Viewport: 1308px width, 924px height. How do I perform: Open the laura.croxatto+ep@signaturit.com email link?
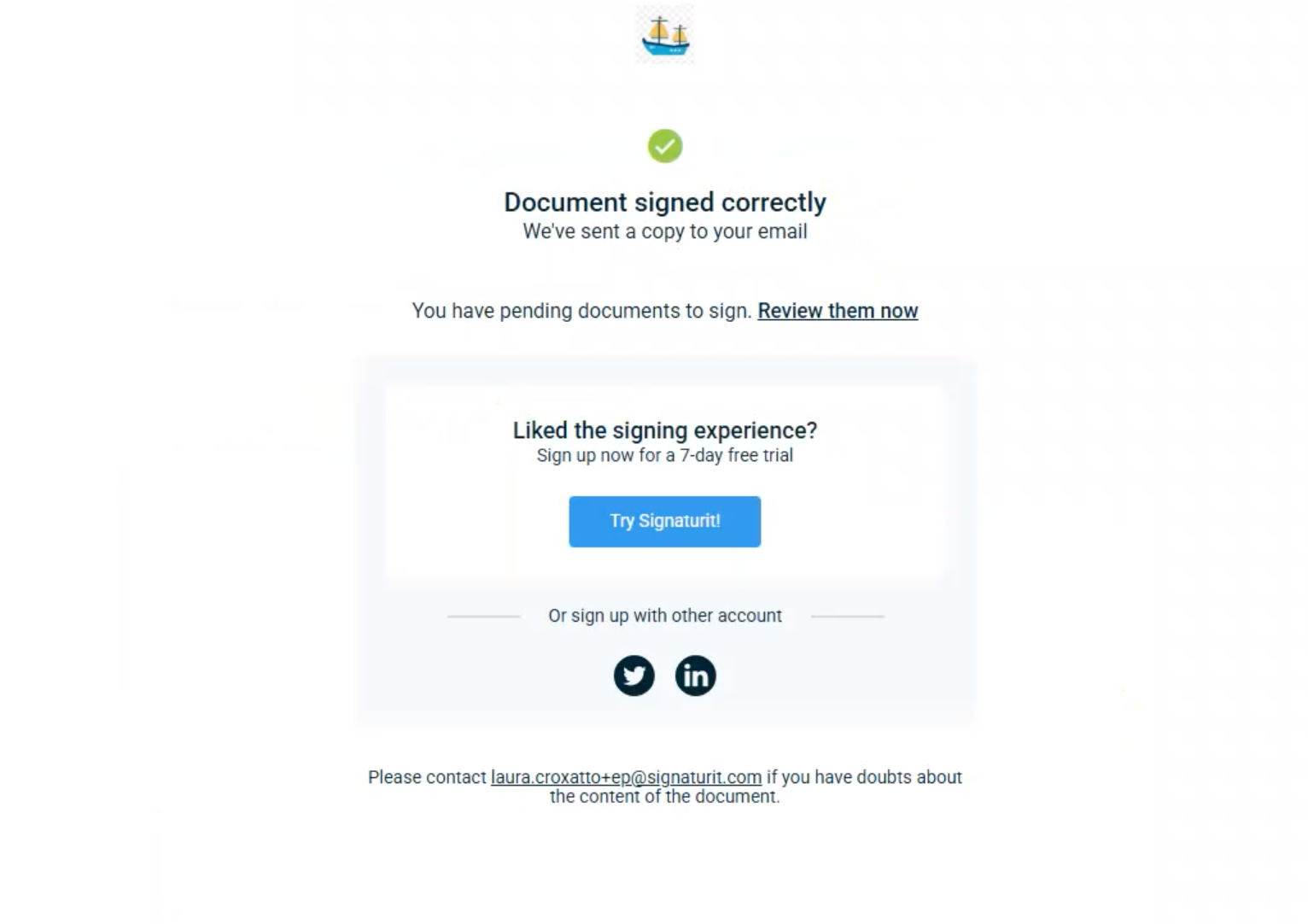[x=626, y=777]
